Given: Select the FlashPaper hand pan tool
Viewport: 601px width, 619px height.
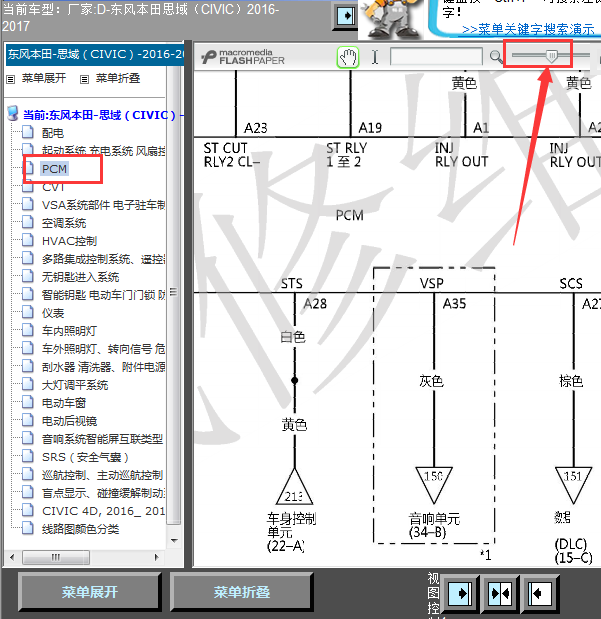Looking at the screenshot, I should coord(348,58).
